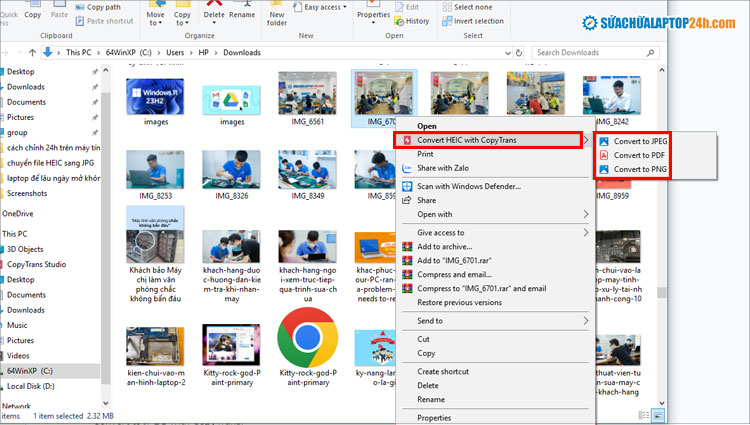Viewport: 750px width, 425px height.
Task: Click the search magnifier icon
Action: [651, 53]
